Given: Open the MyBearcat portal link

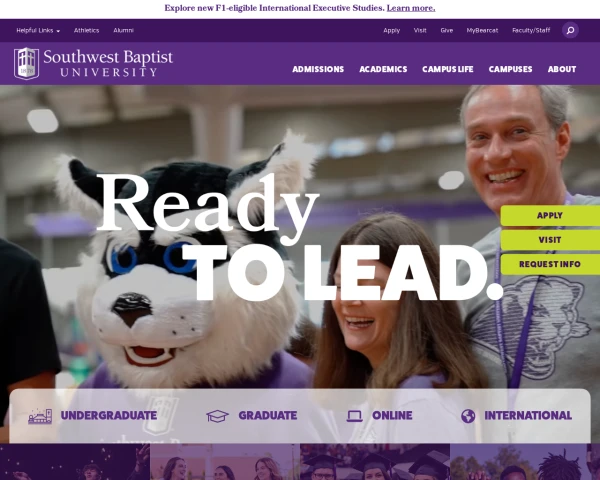Looking at the screenshot, I should point(481,30).
